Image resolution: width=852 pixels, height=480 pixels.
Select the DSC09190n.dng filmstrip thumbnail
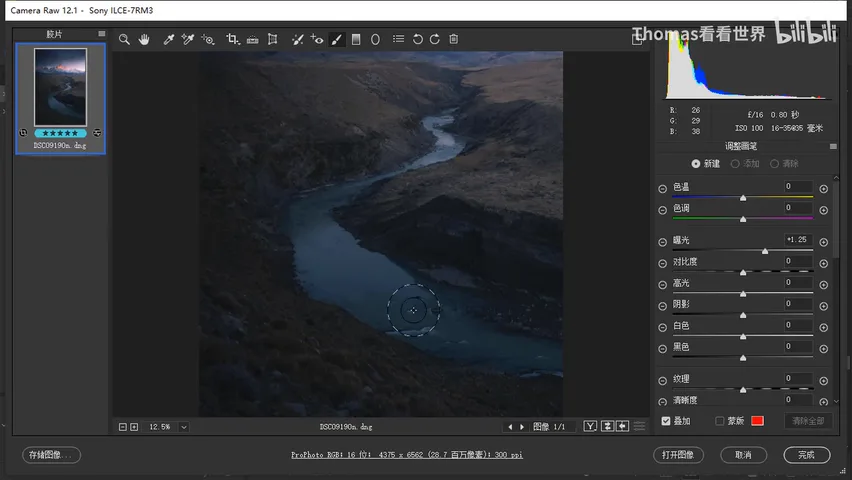pyautogui.click(x=60, y=87)
